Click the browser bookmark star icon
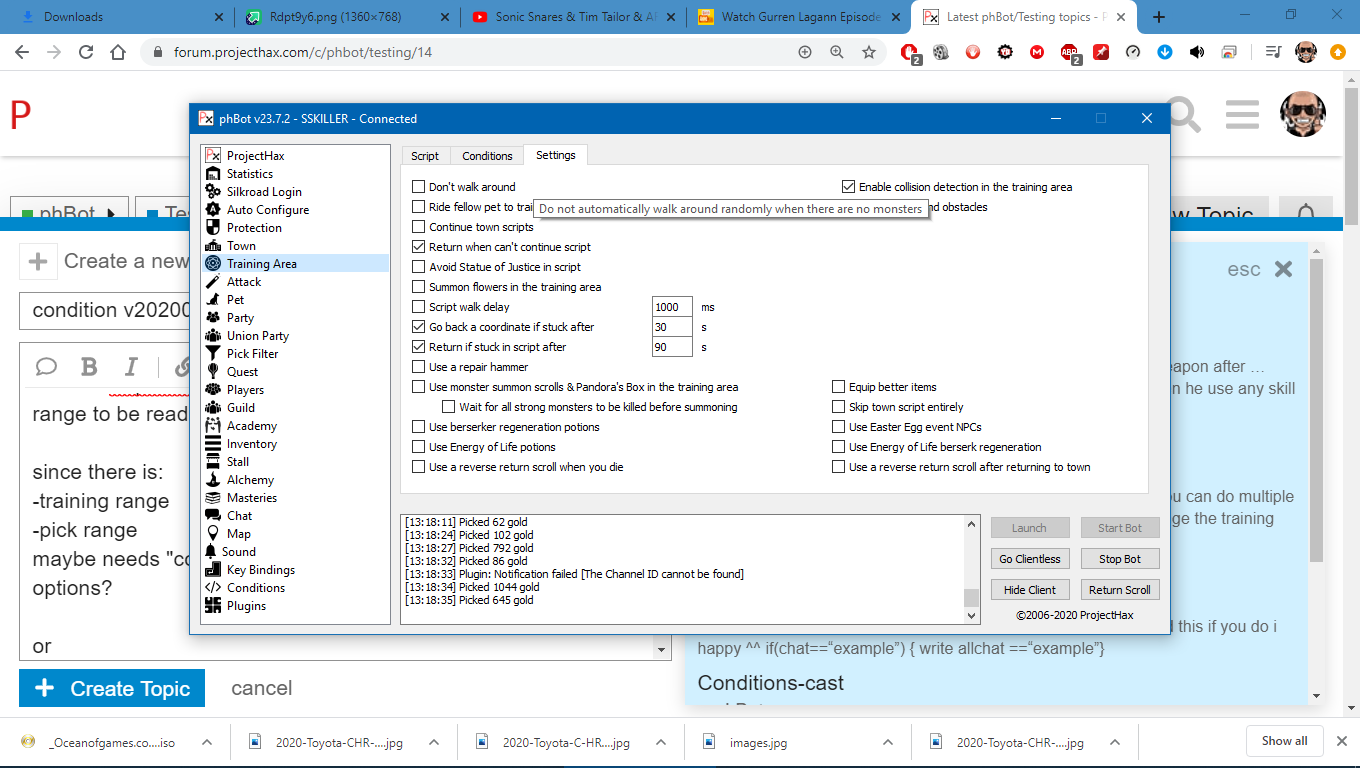This screenshot has height=768, width=1360. coord(869,52)
